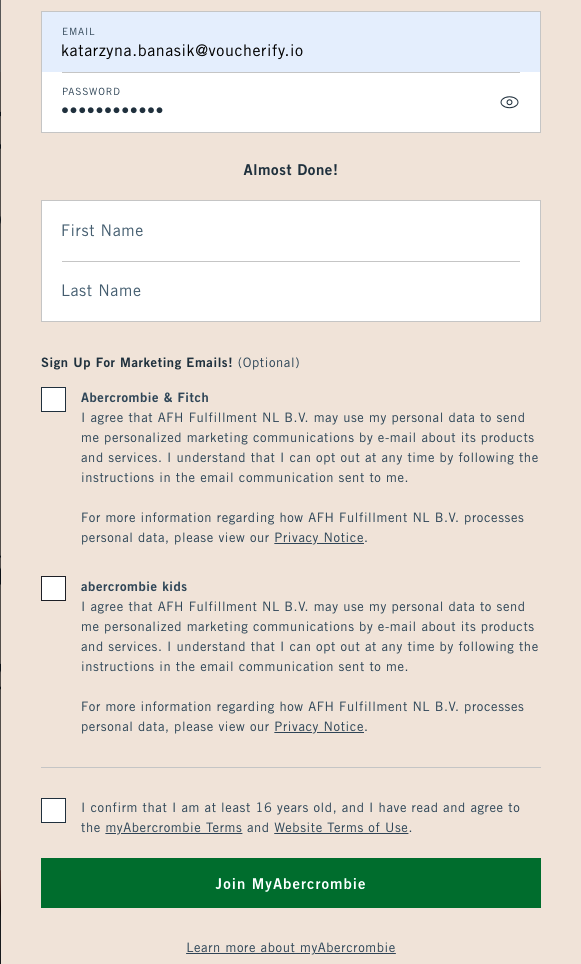
Task: Click the Almost Done! heading
Action: coord(291,170)
